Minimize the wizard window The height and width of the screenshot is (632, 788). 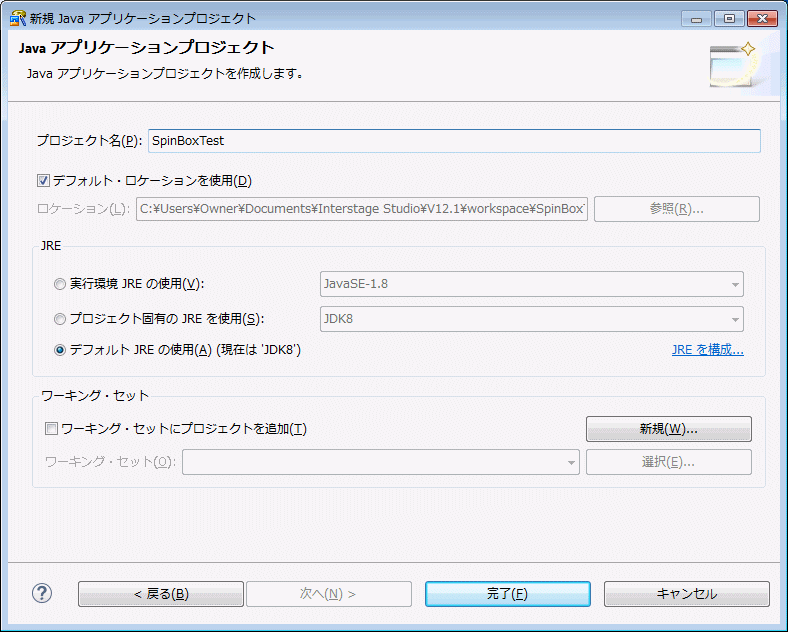tap(697, 19)
